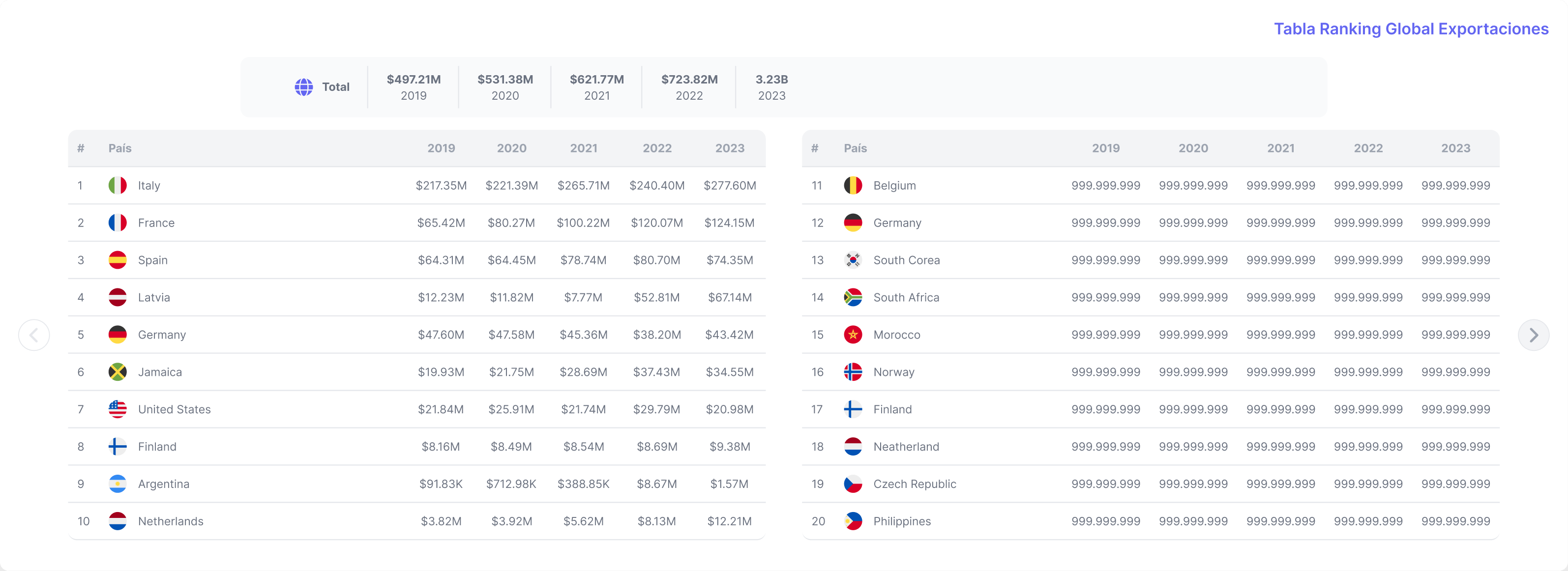Select the 2021 total of $621.77M
Screen dimensions: 1568x571
596,87
